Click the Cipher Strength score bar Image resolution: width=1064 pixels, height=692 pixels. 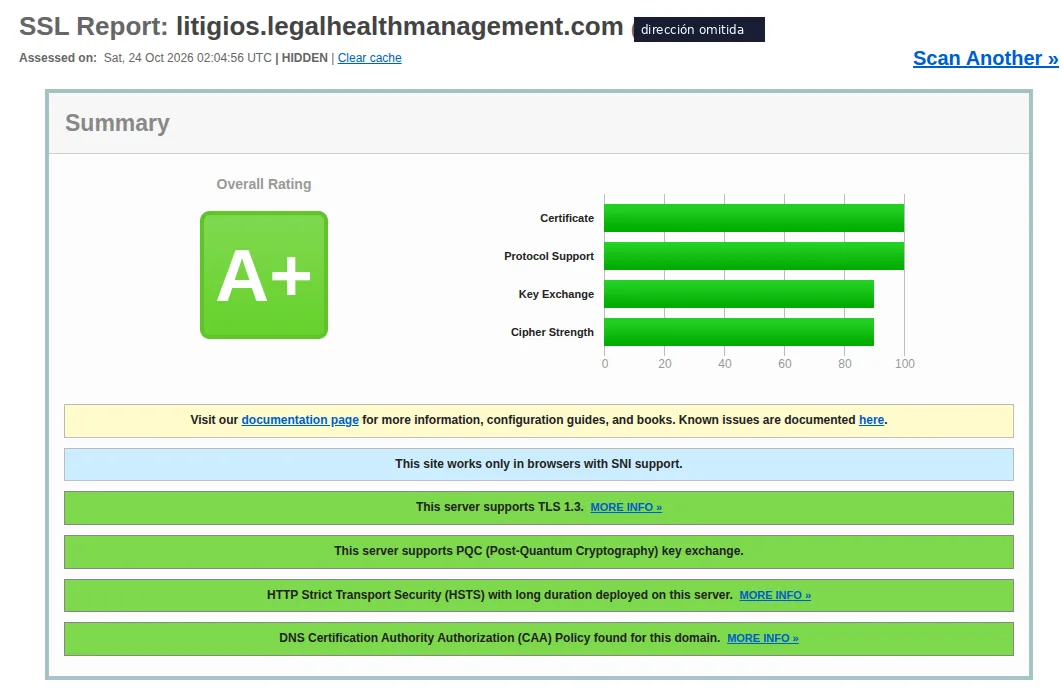739,332
